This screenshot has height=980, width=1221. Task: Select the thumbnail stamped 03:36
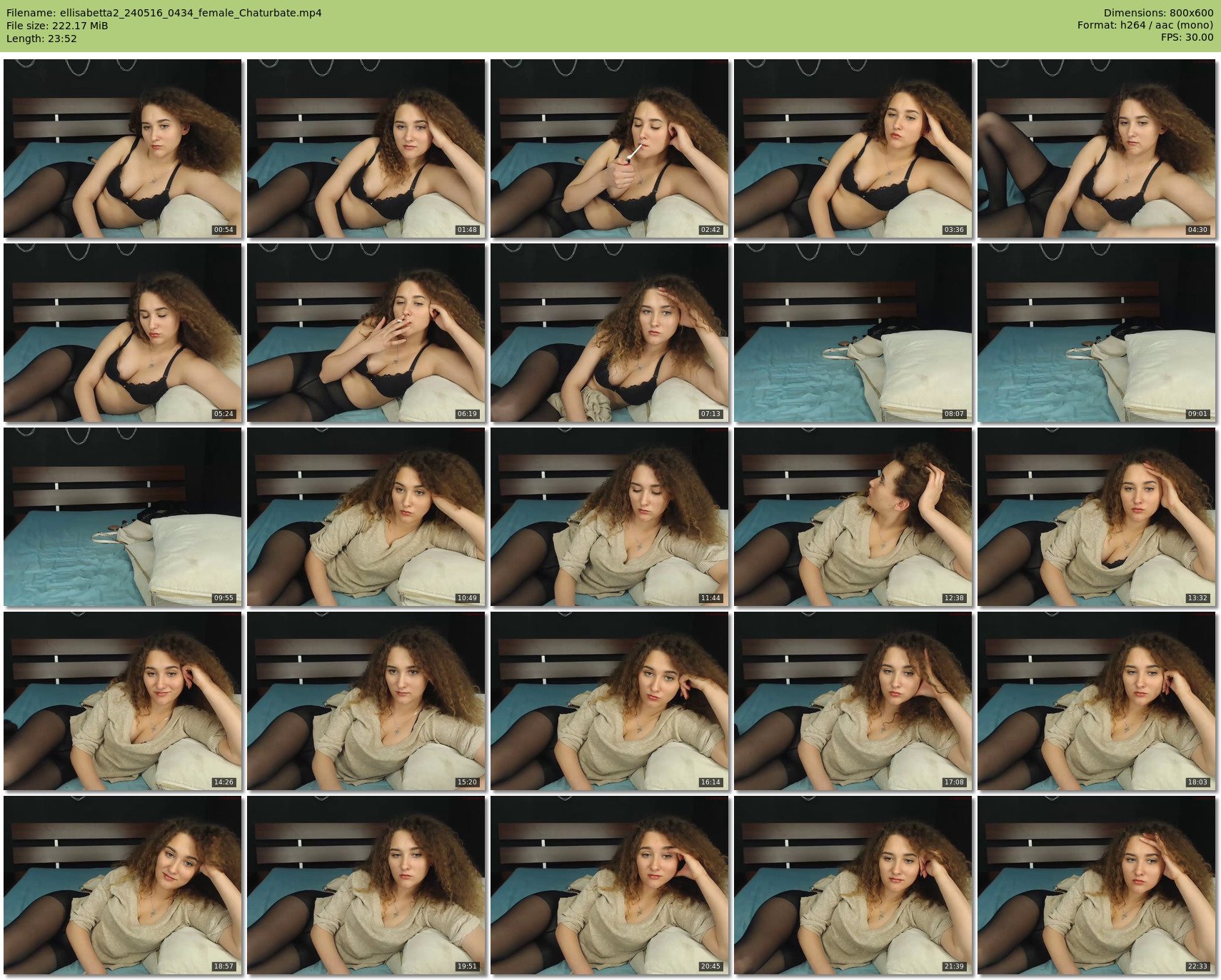click(853, 148)
